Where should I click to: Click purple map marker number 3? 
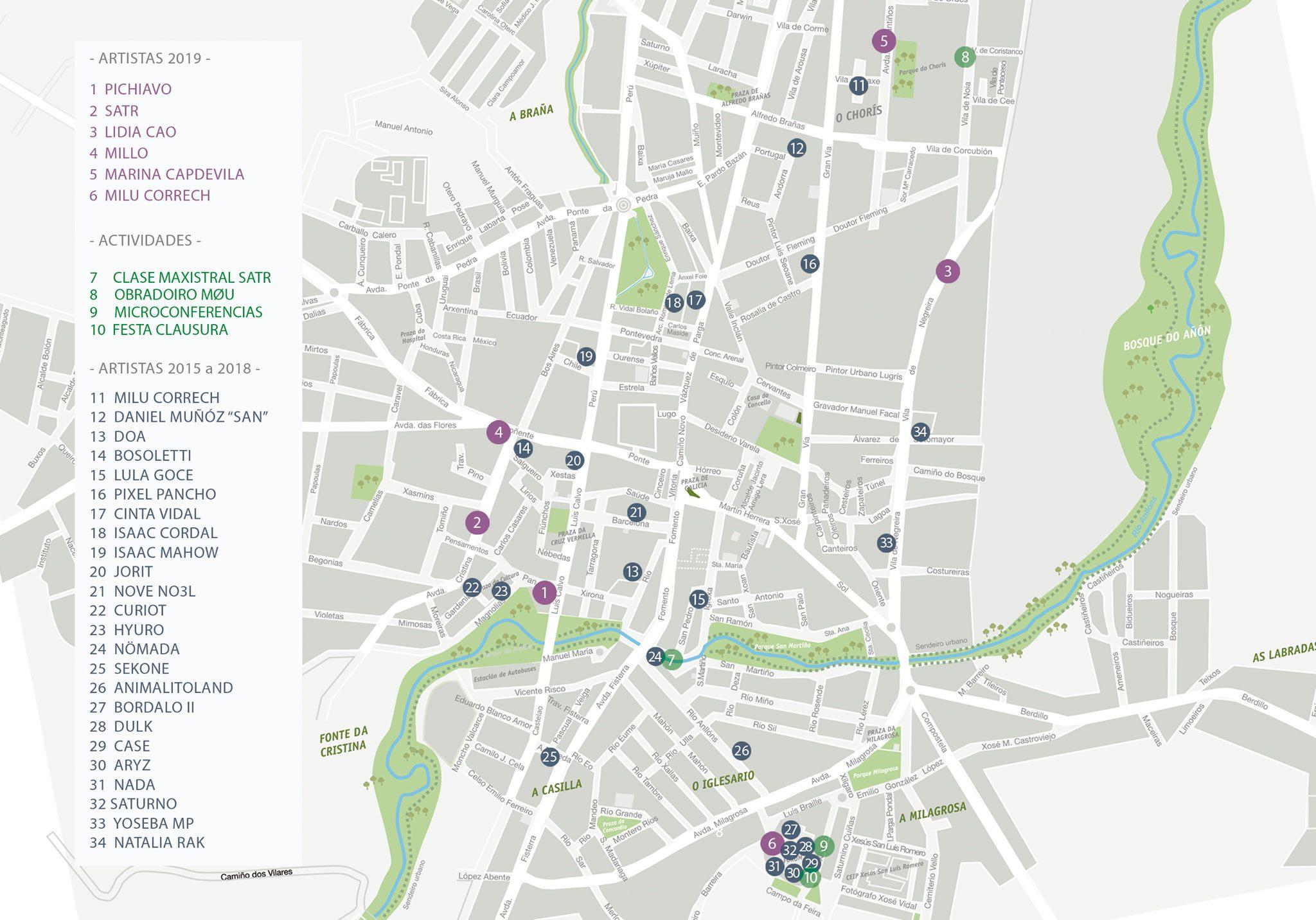click(x=947, y=271)
